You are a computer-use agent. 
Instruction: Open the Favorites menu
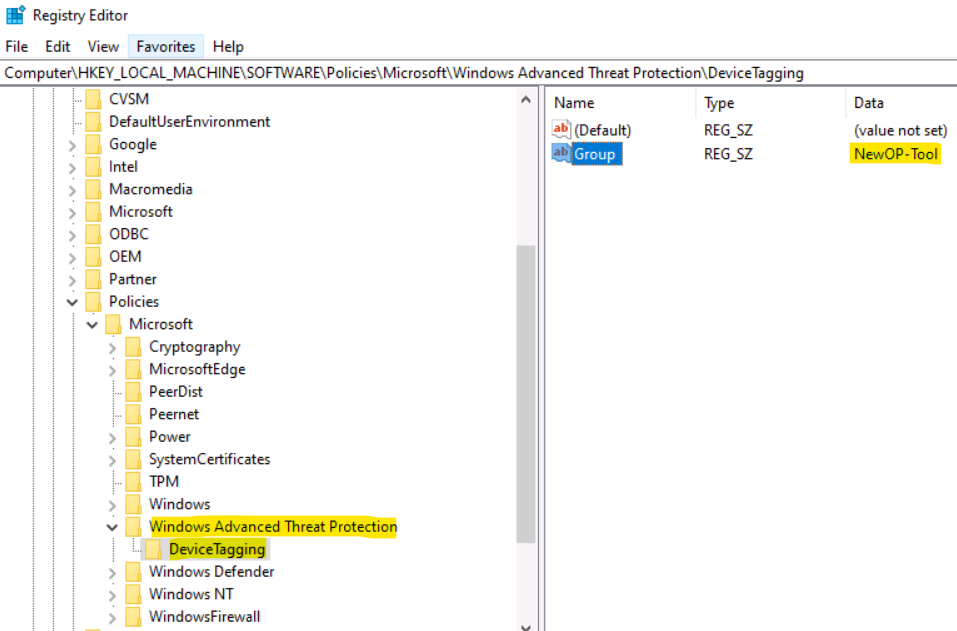[x=165, y=46]
